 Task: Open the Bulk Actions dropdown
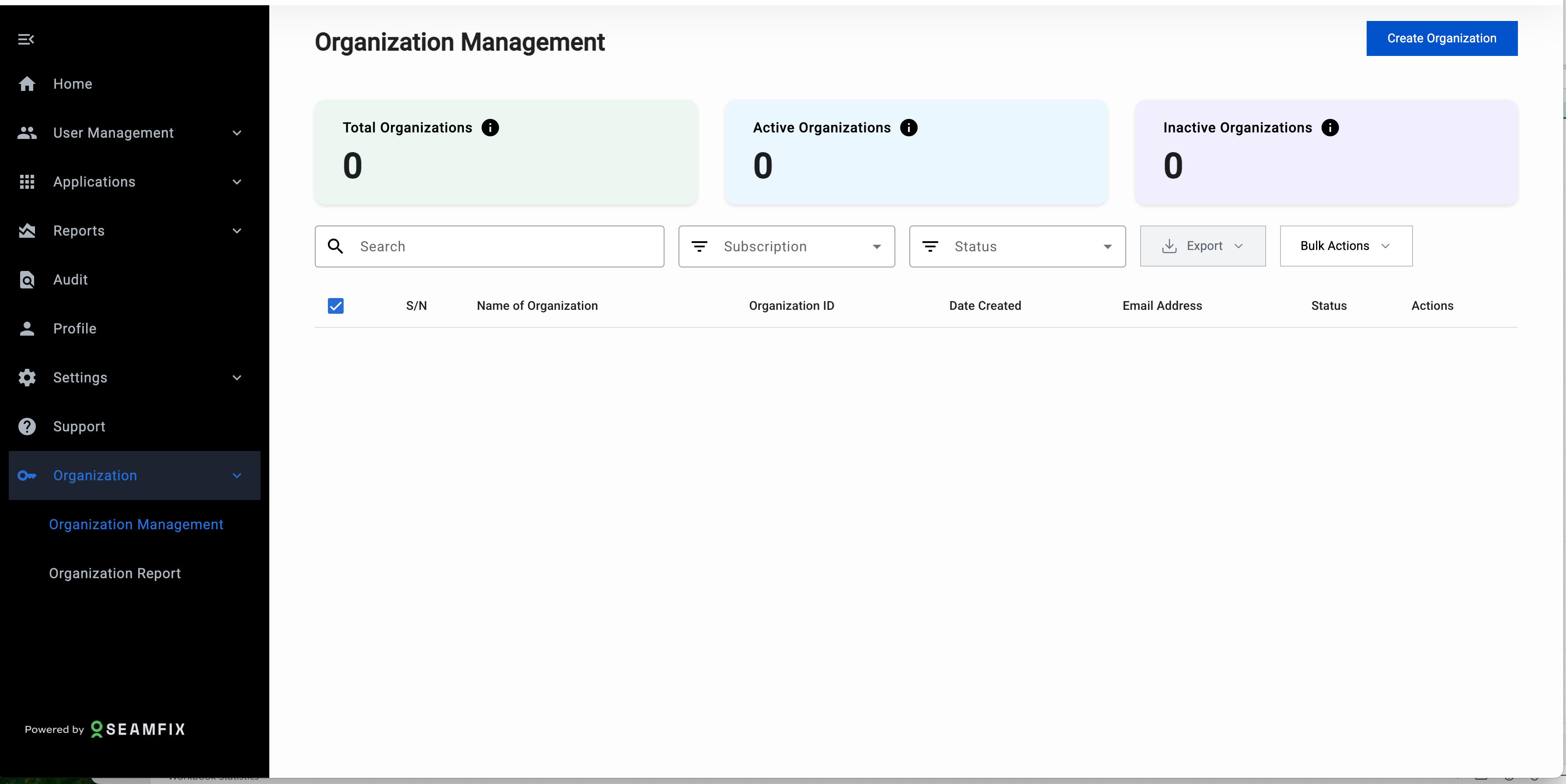[x=1345, y=246]
